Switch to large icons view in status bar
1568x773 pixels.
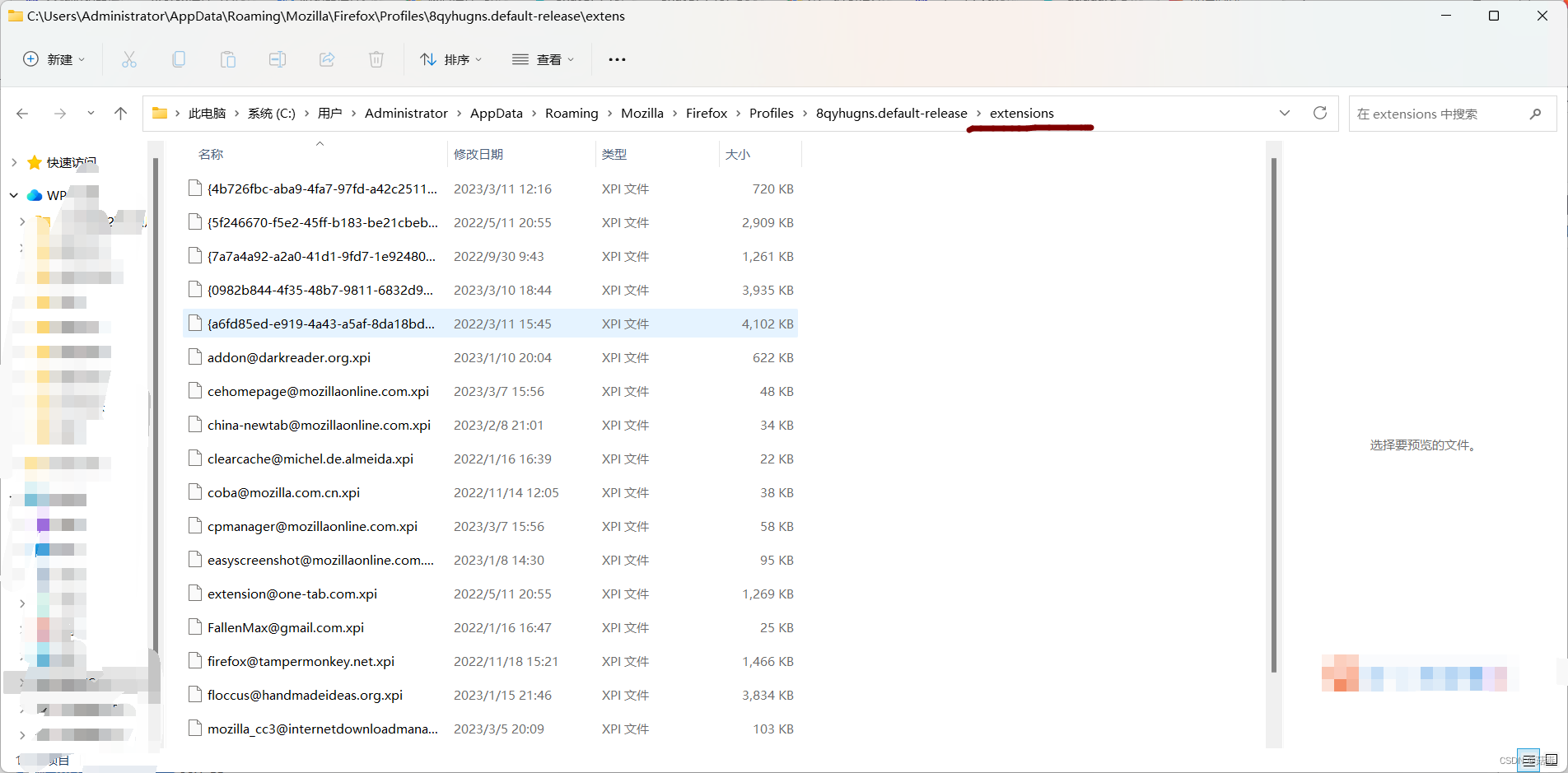1551,760
